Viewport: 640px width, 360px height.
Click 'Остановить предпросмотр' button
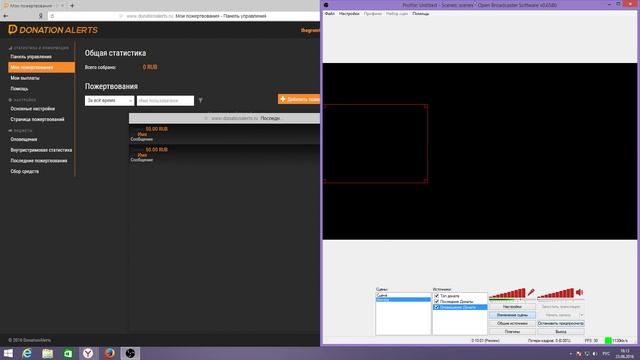point(561,323)
